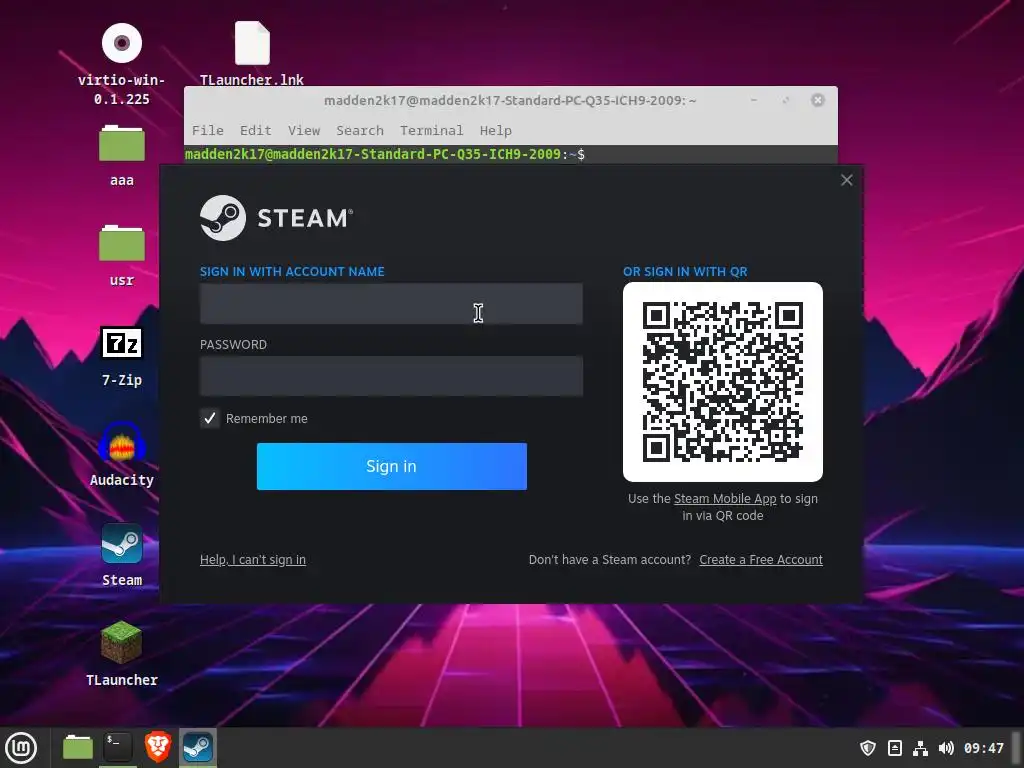Open file manager from the taskbar

point(78,747)
